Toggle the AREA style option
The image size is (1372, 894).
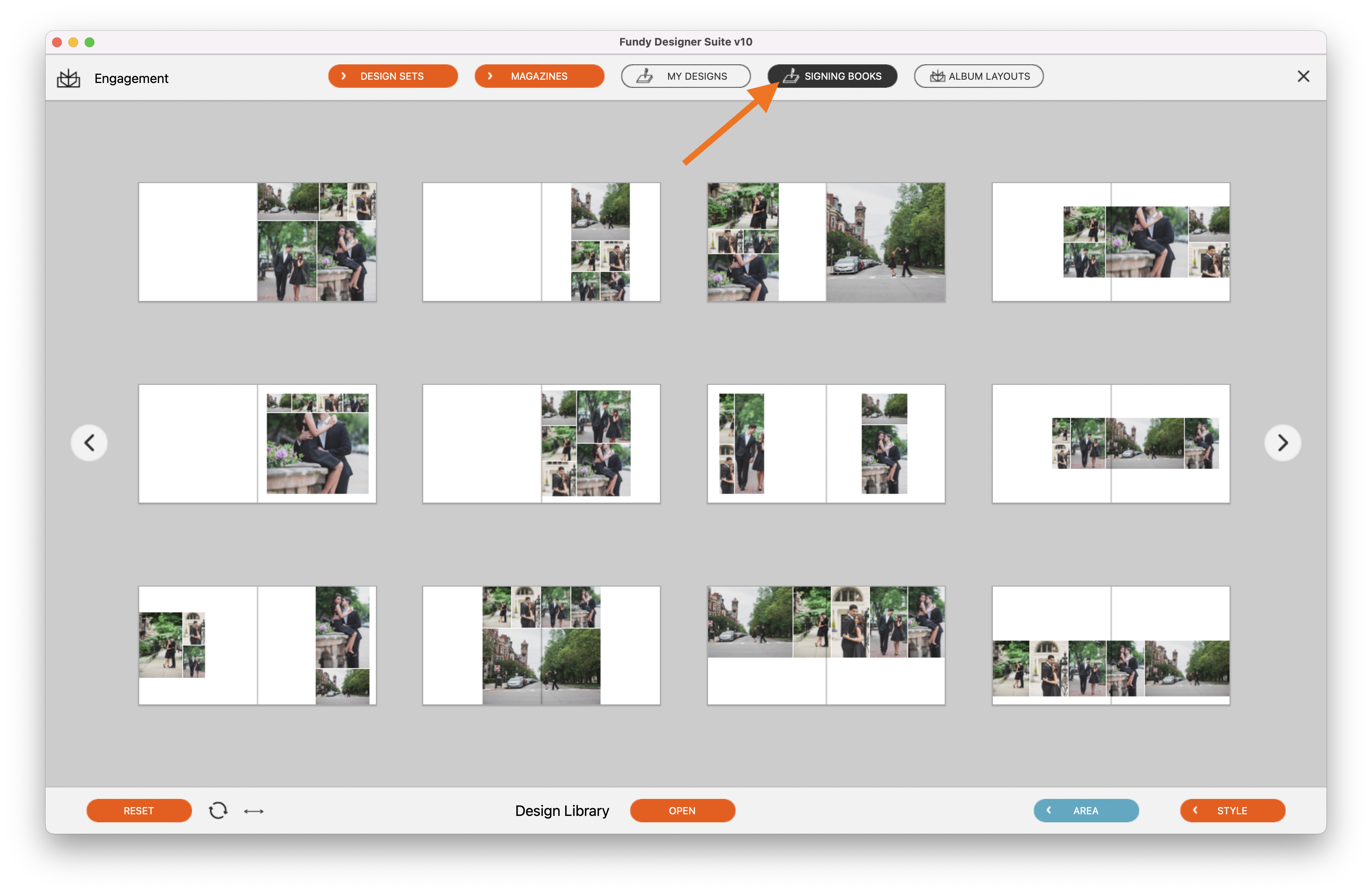pyautogui.click(x=1086, y=810)
